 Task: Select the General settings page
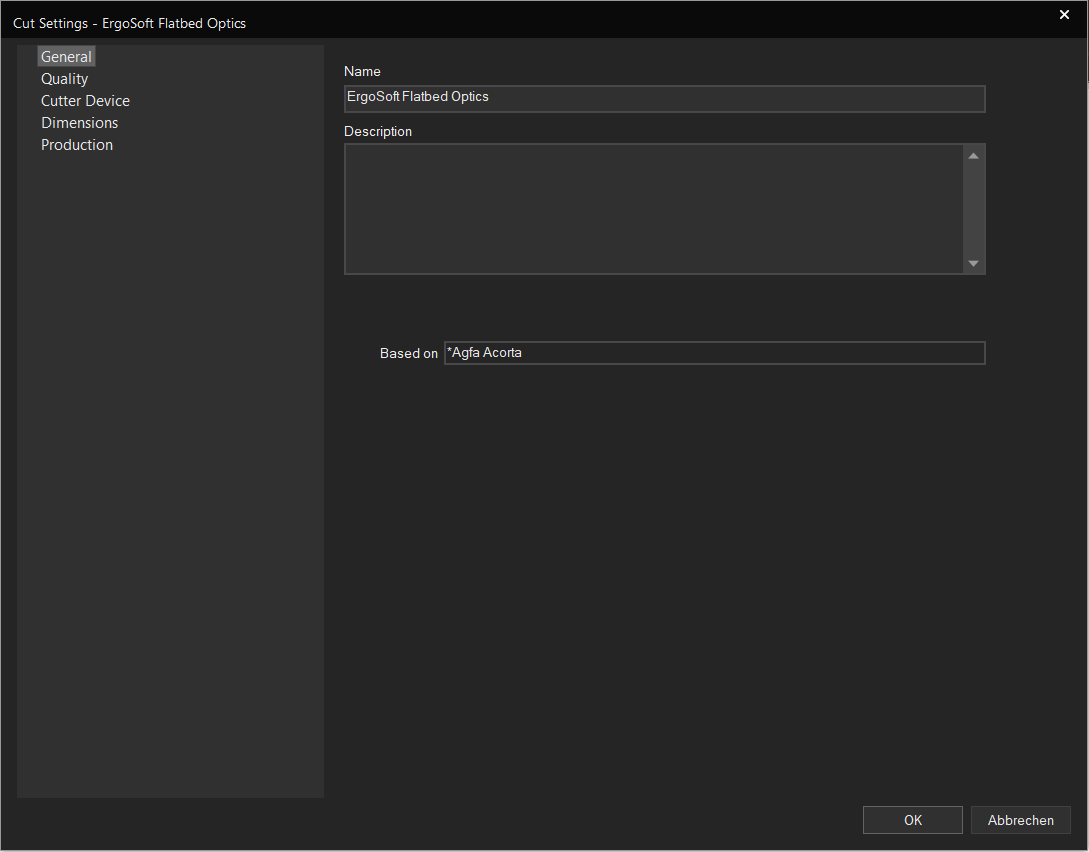click(66, 57)
